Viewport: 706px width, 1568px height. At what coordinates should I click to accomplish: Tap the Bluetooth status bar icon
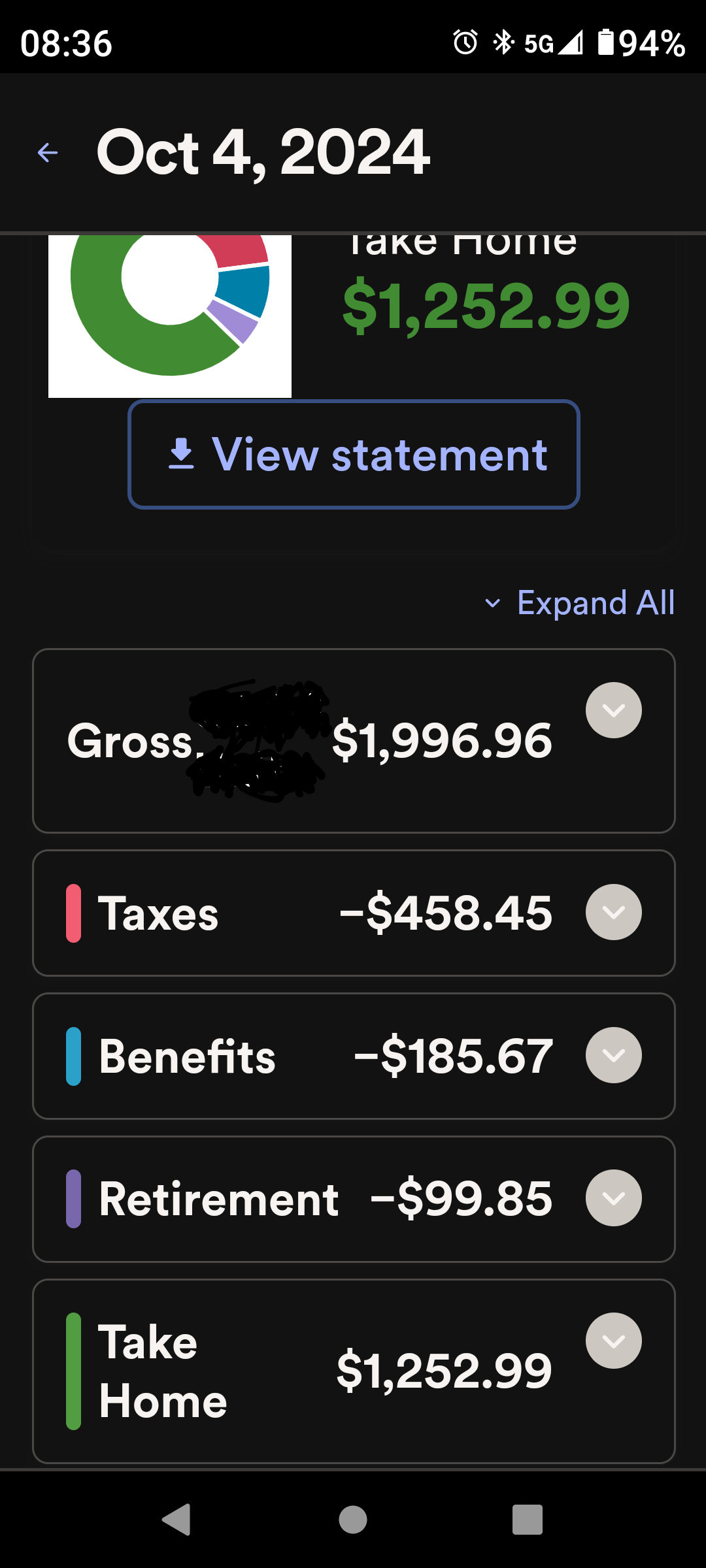503,43
